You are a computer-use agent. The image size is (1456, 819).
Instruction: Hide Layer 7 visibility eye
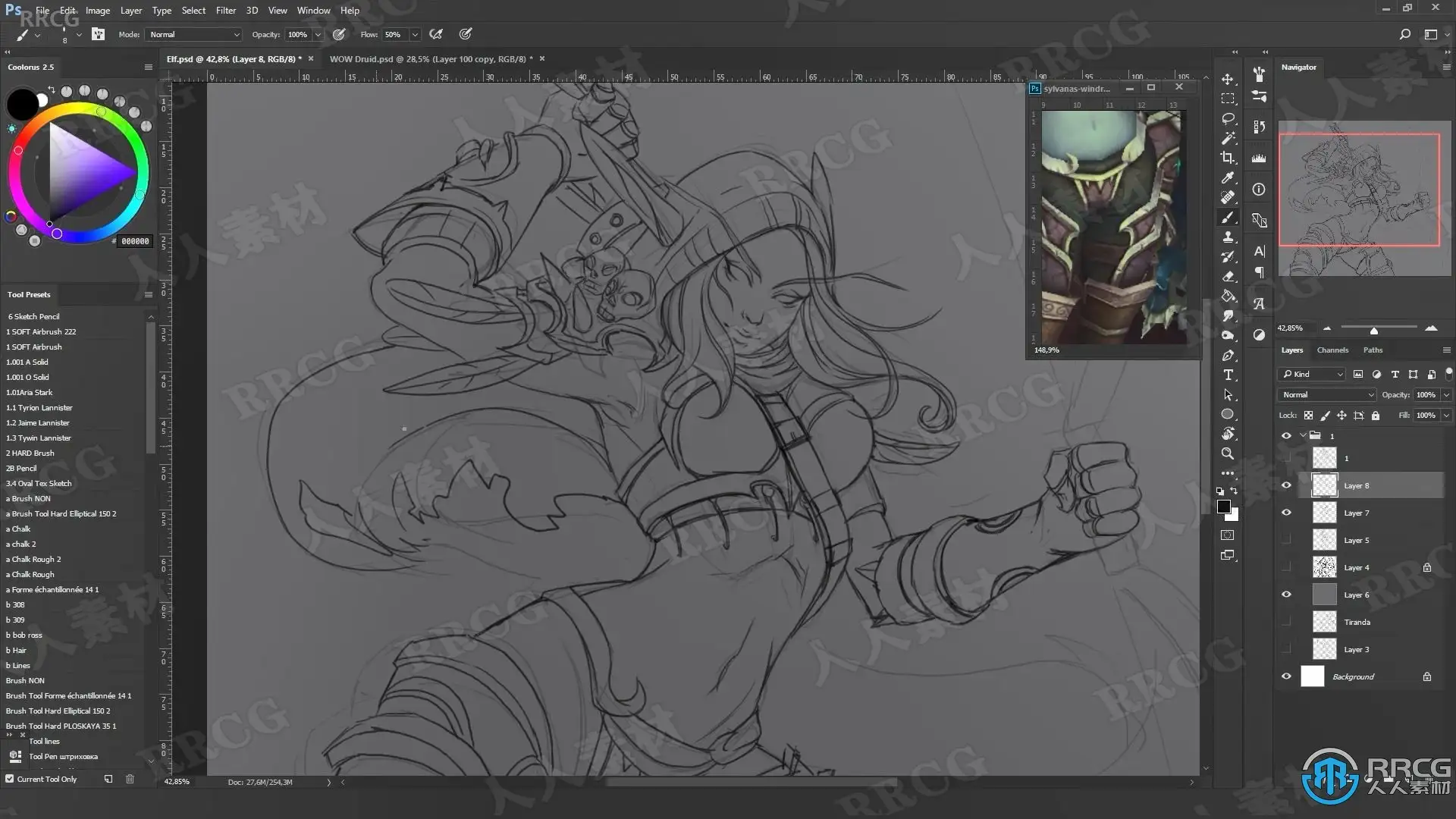1286,513
